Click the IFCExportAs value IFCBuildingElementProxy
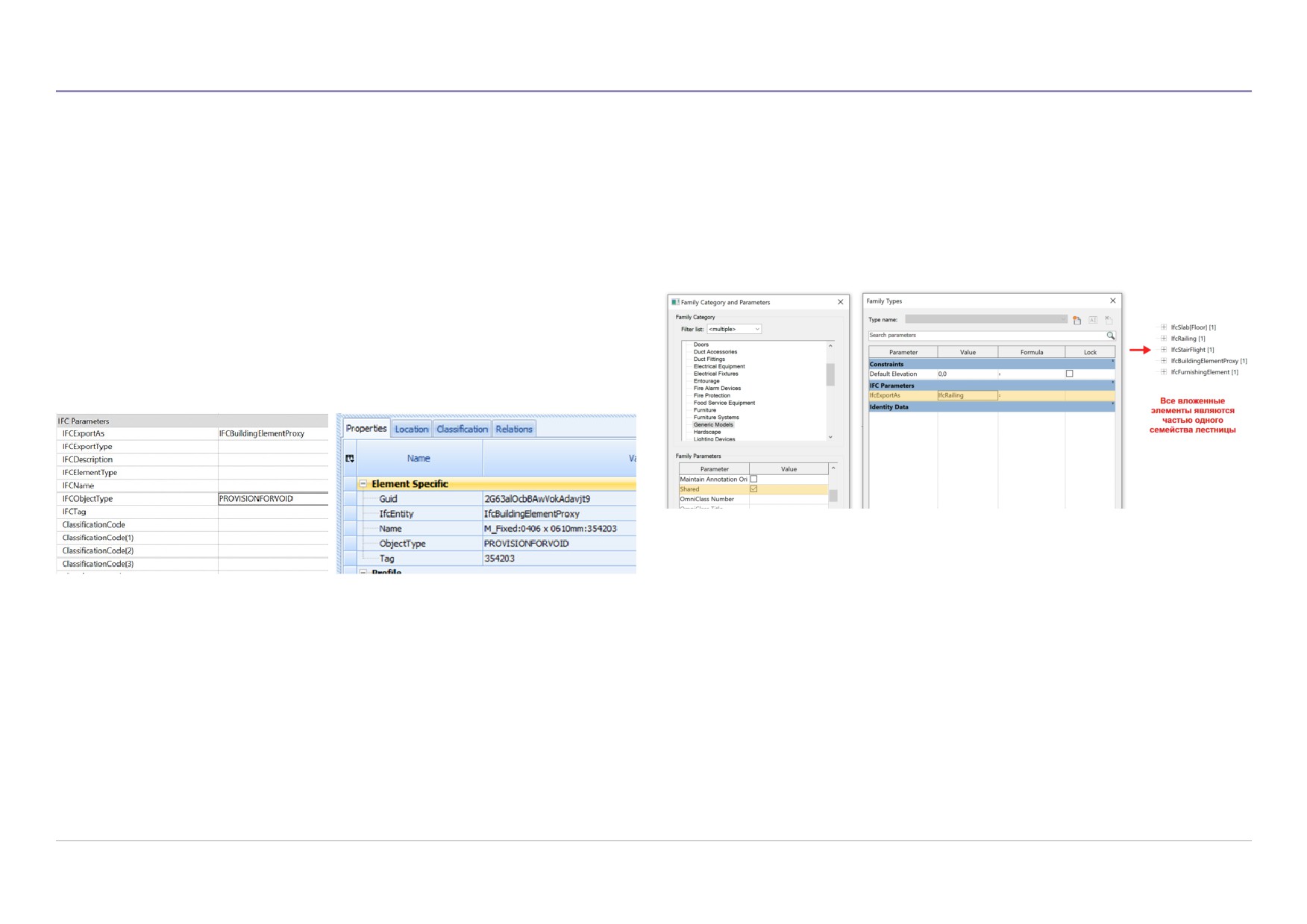 (x=273, y=434)
